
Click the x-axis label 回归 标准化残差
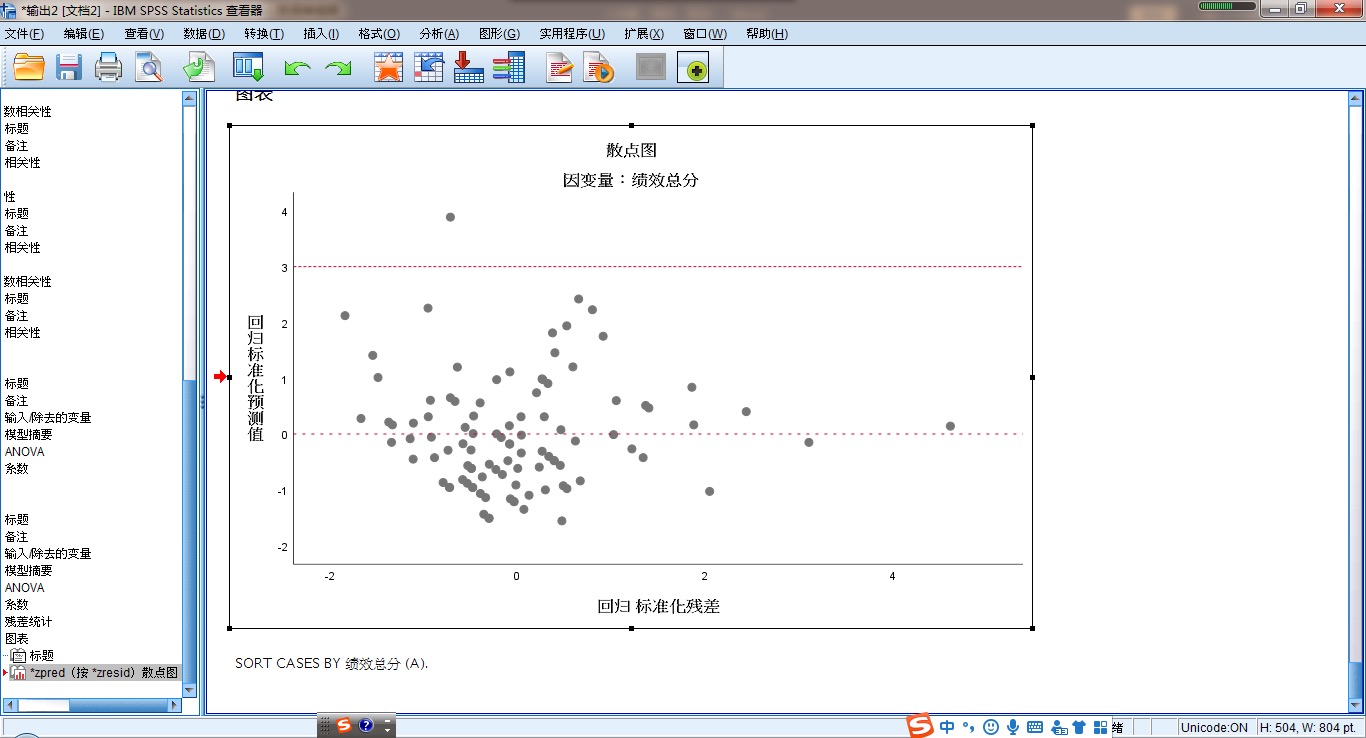pos(659,606)
